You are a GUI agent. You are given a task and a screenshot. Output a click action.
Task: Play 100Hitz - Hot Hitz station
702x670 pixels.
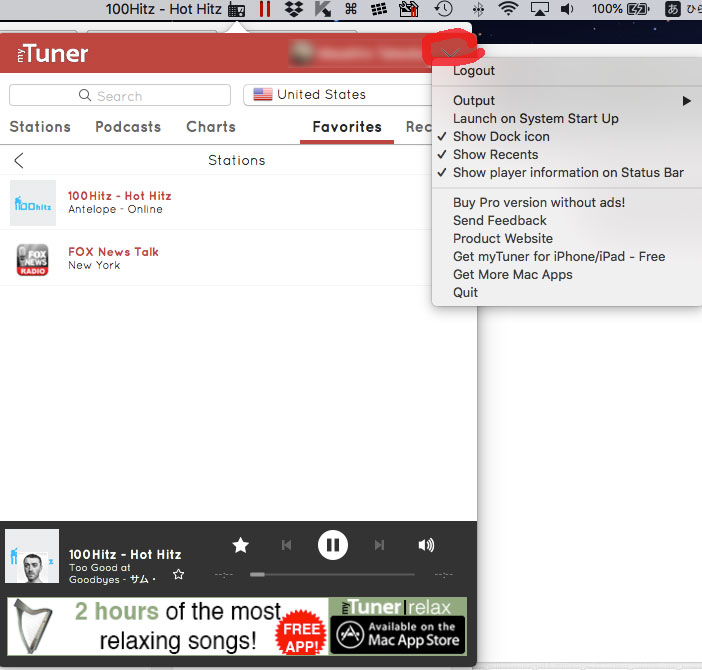pos(216,202)
